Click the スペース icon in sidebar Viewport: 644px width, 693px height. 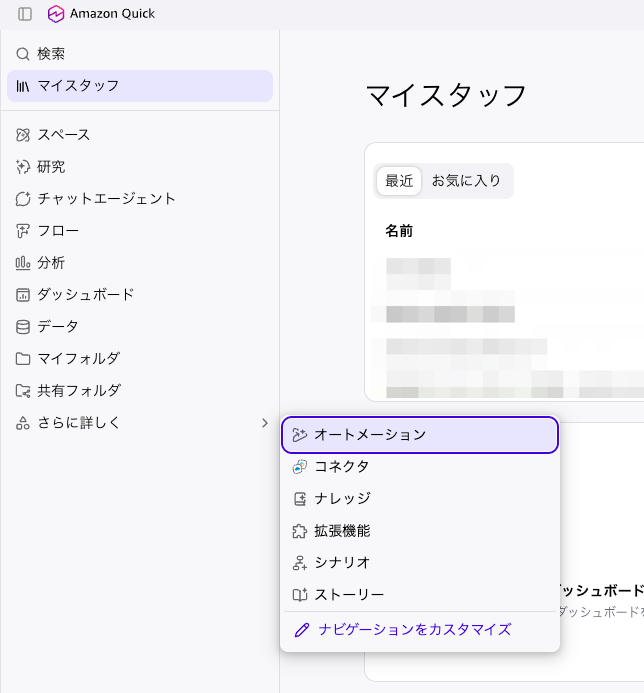click(23, 135)
